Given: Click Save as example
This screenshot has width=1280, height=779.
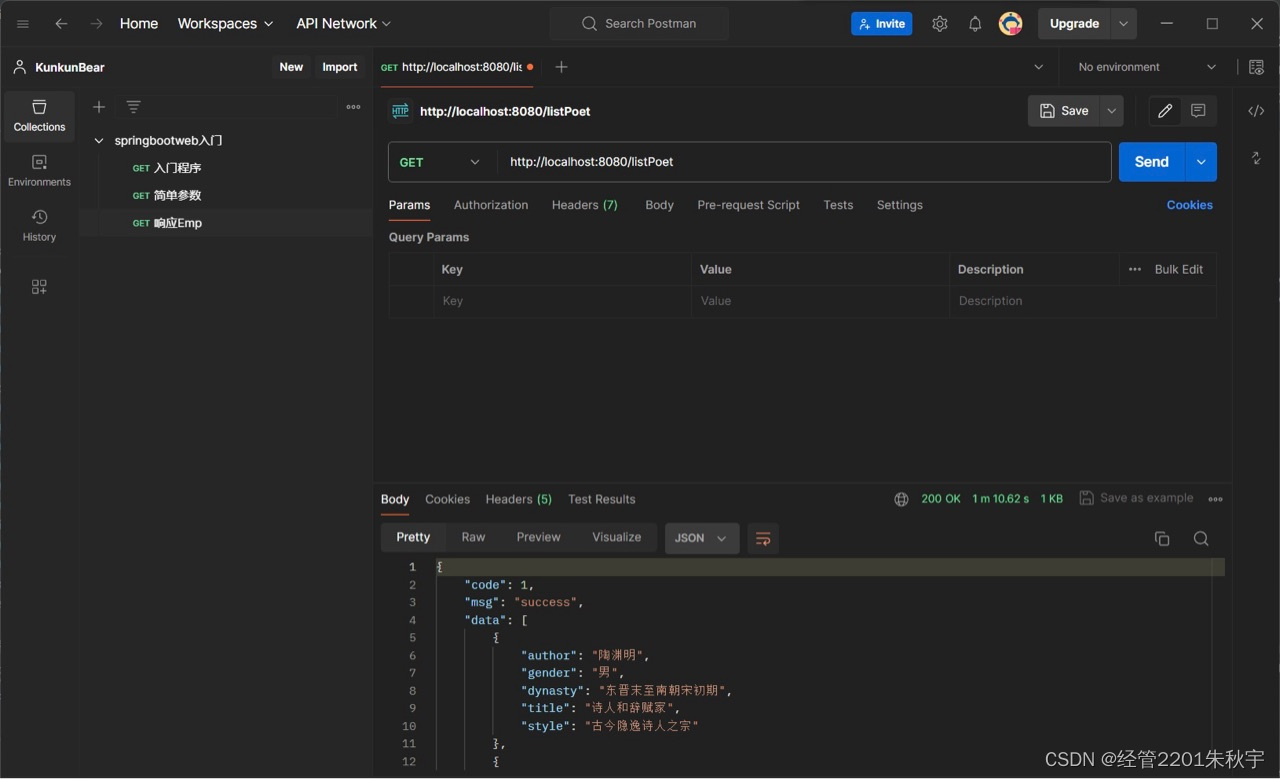Looking at the screenshot, I should point(1136,498).
